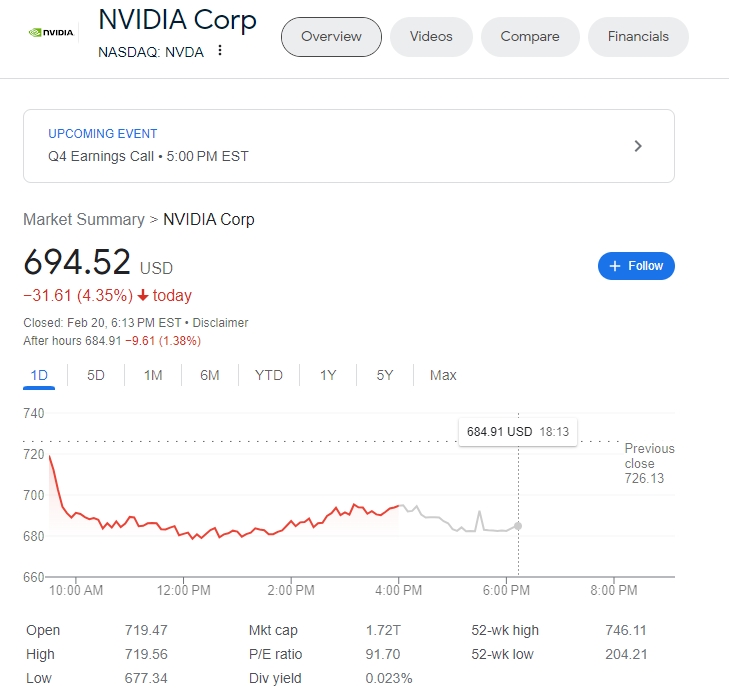The image size is (729, 694).
Task: Click the red down arrow icon beside today
Action: coord(143,296)
